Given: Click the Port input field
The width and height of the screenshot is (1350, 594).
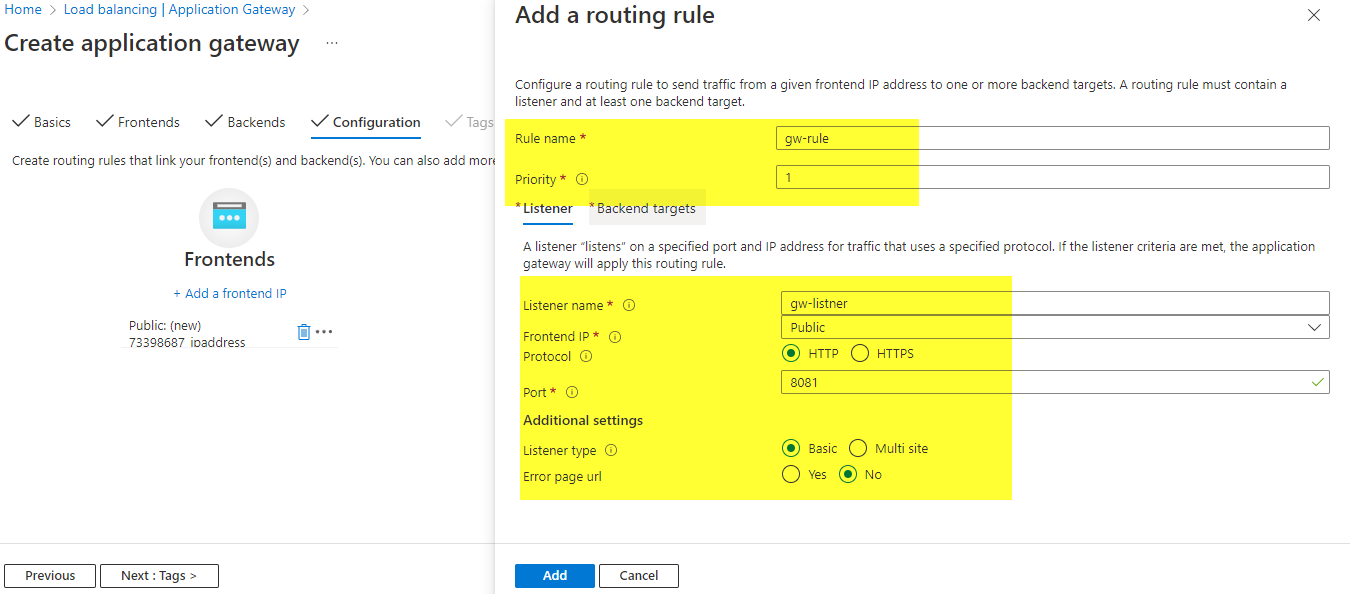Looking at the screenshot, I should click(x=1044, y=382).
